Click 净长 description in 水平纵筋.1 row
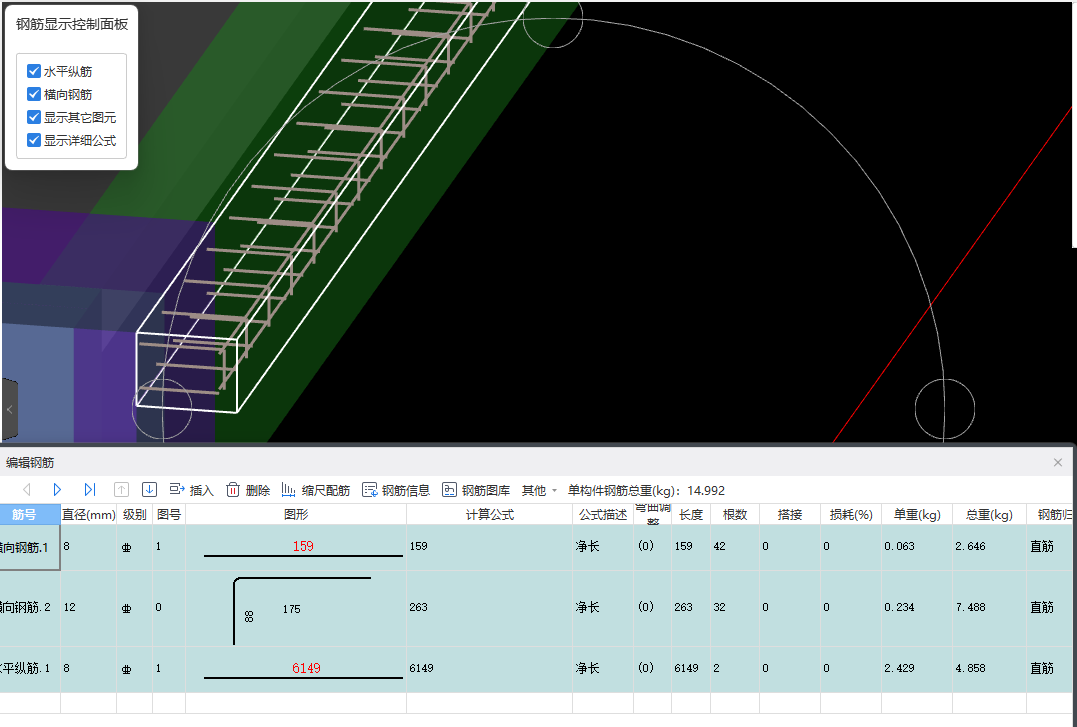This screenshot has width=1077, height=727. (603, 668)
